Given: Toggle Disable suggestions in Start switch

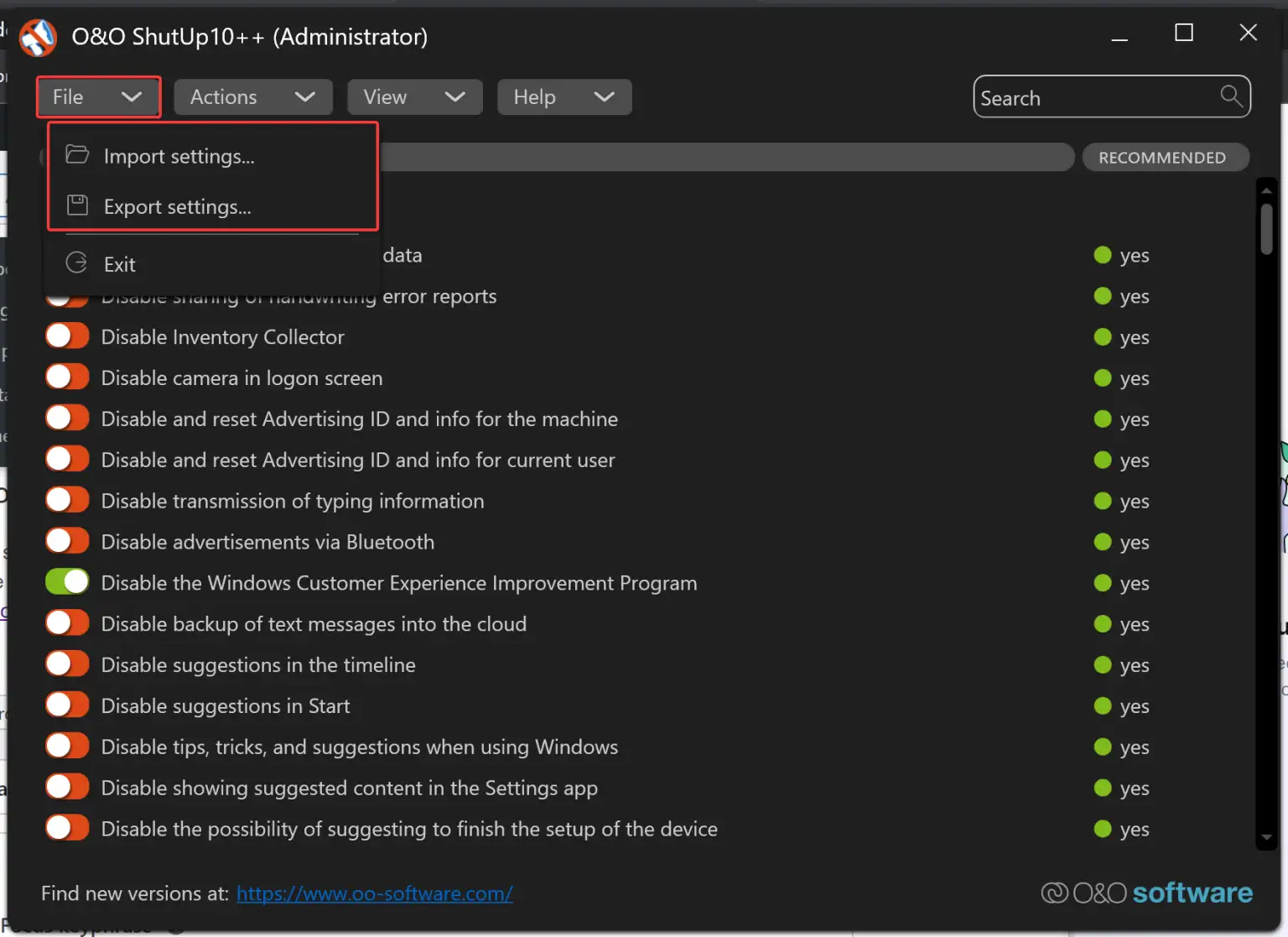Looking at the screenshot, I should click(67, 706).
